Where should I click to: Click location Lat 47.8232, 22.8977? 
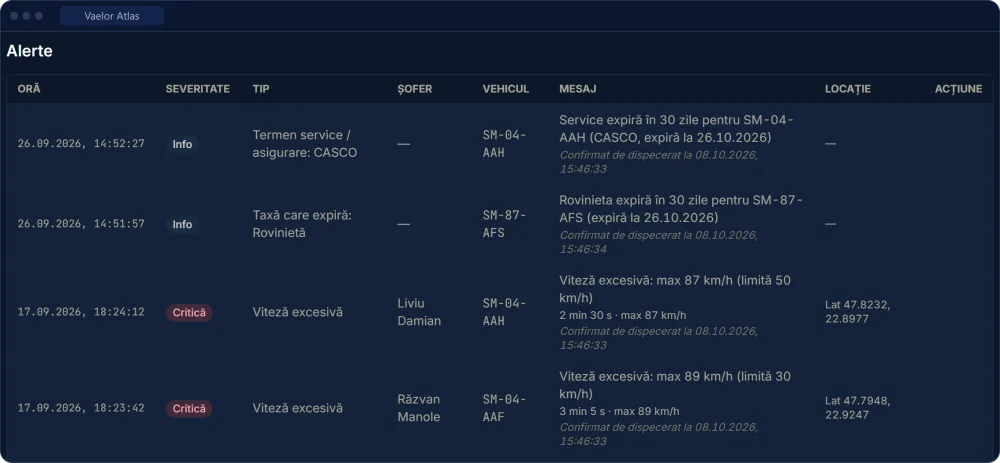(858, 312)
